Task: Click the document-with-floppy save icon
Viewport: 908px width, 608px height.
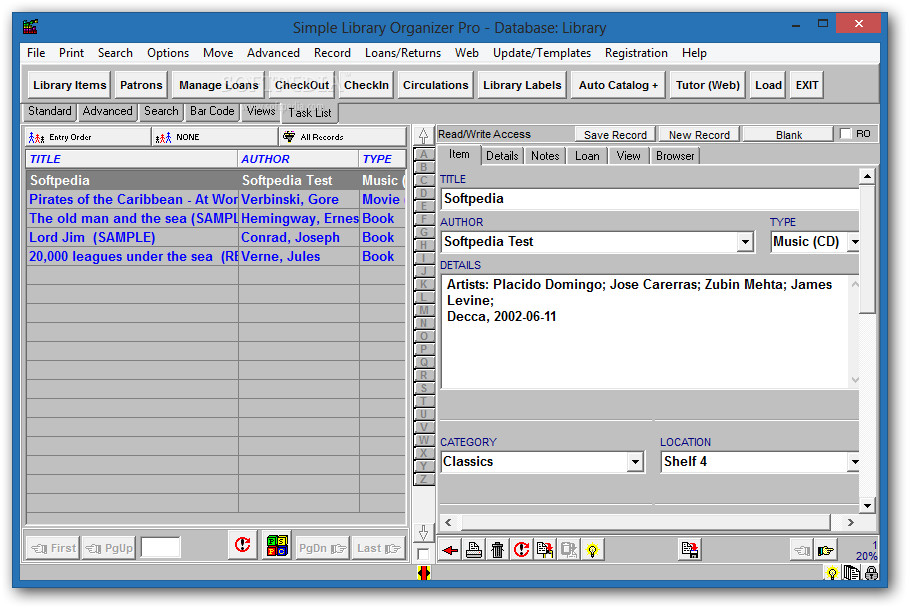Action: pyautogui.click(x=690, y=550)
